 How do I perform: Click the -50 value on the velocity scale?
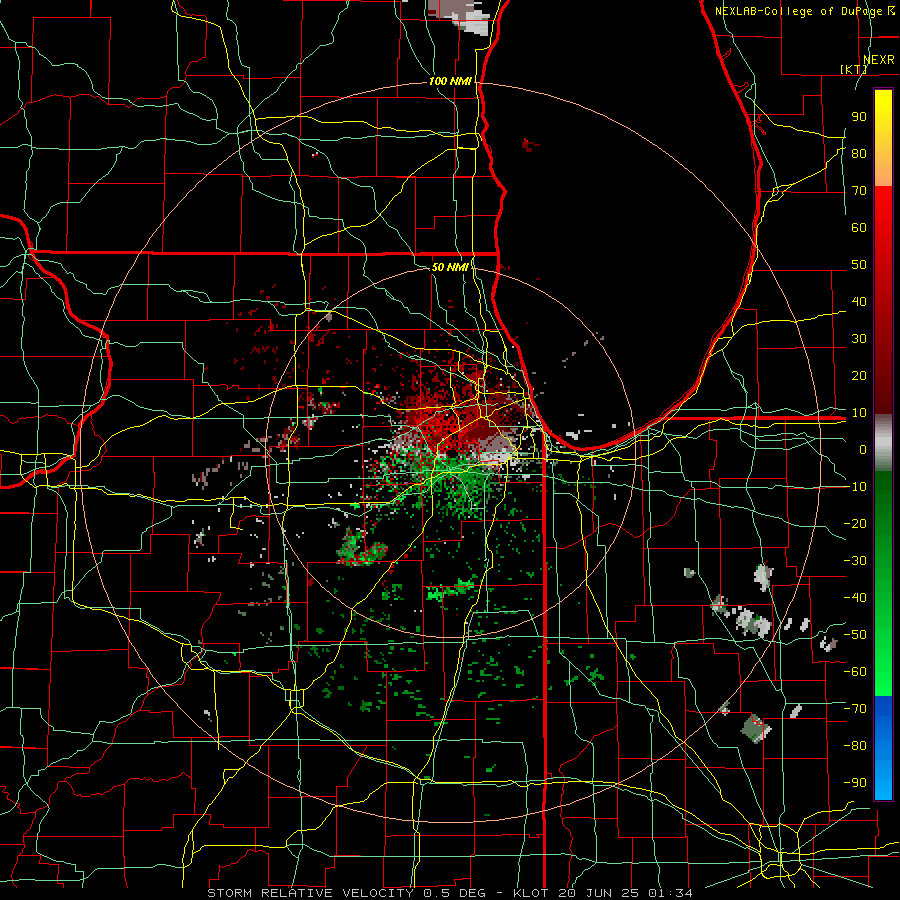click(x=855, y=635)
